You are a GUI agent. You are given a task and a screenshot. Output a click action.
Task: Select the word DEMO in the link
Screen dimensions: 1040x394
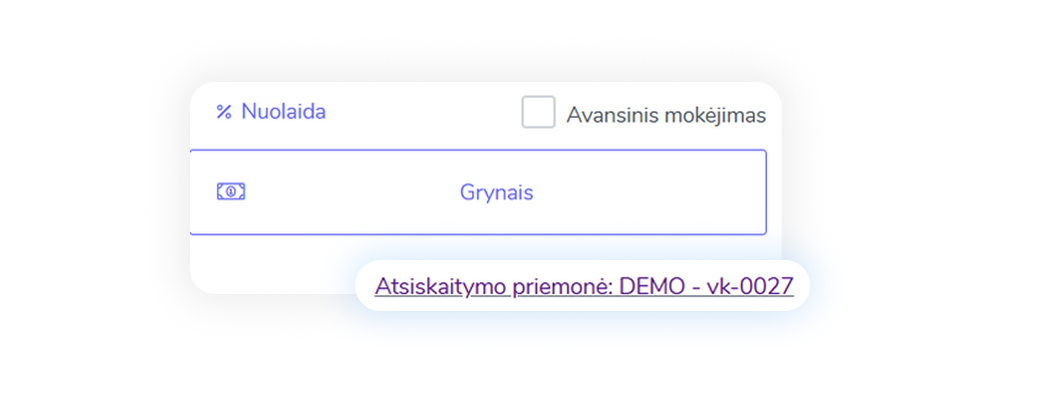651,287
